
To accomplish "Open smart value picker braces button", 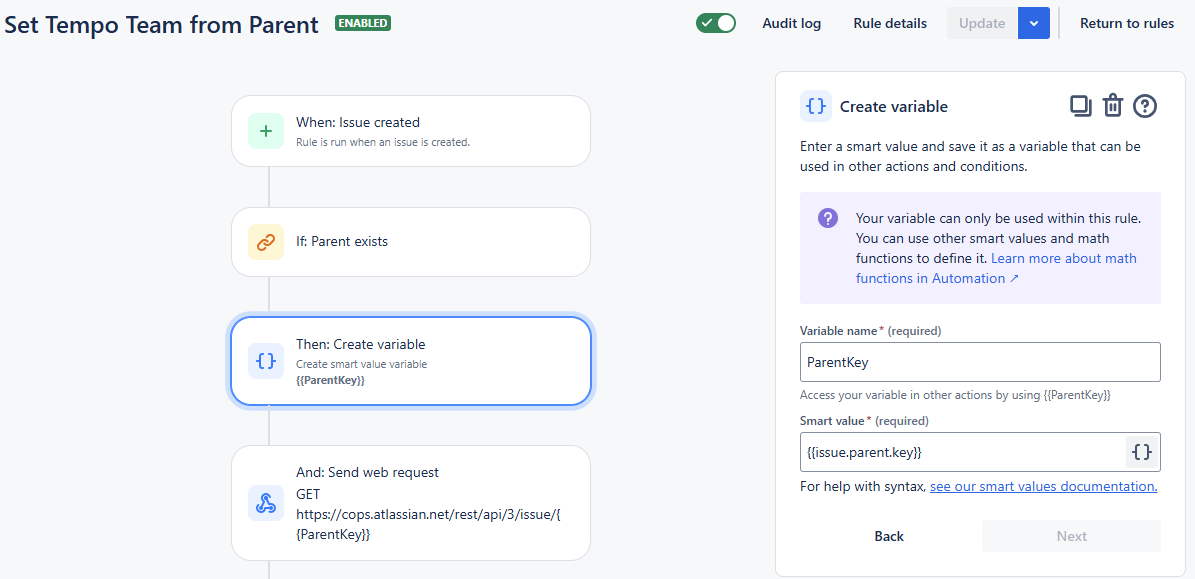I will tap(1141, 452).
